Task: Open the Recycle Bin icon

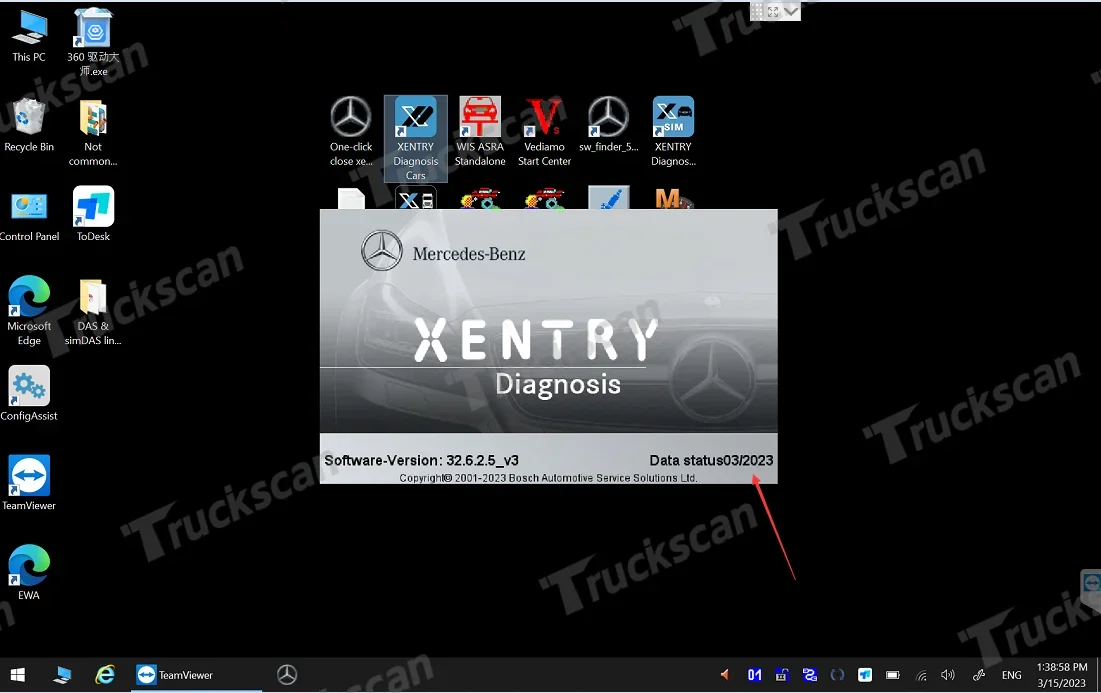Action: pyautogui.click(x=29, y=125)
